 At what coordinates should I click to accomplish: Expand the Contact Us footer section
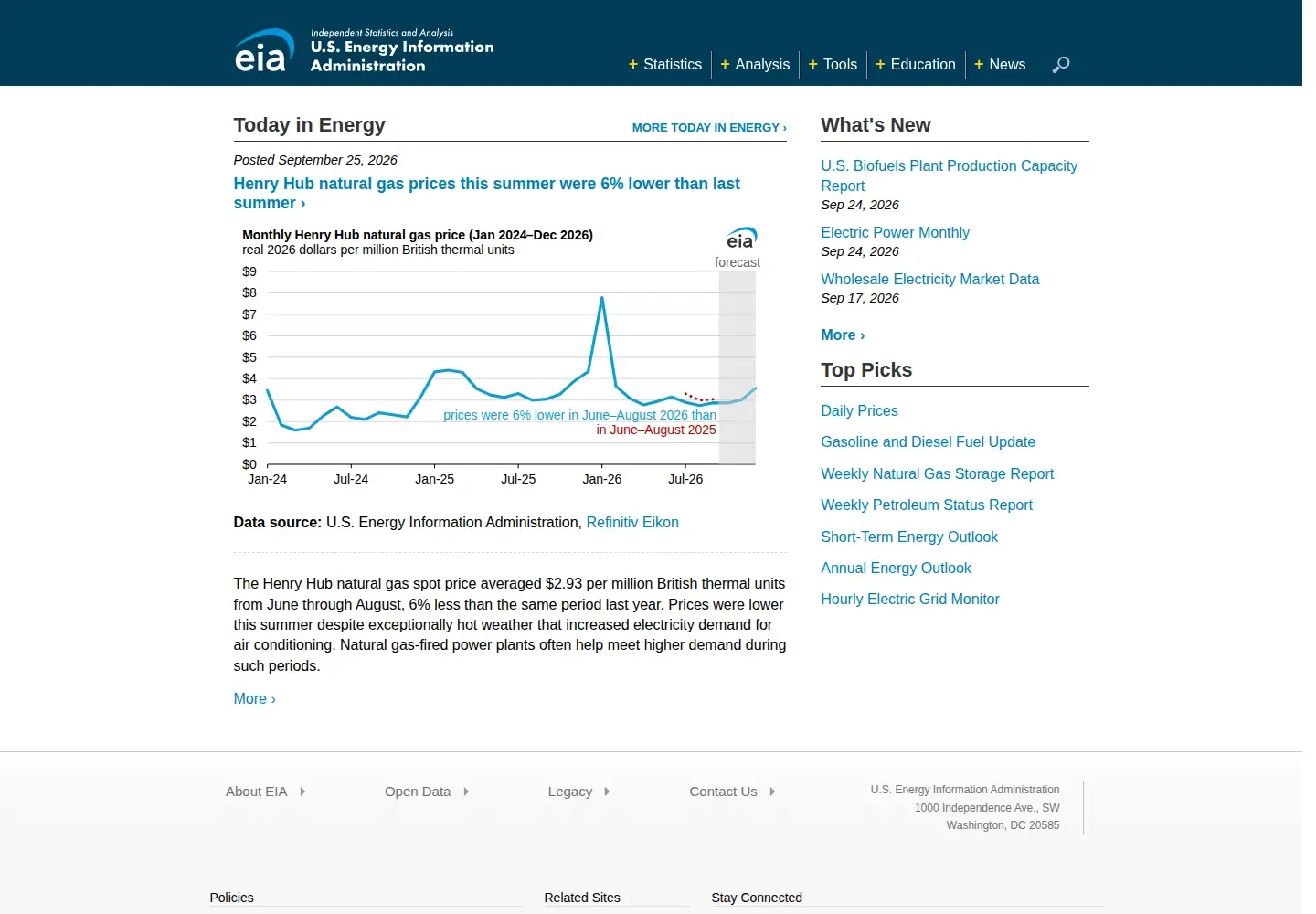pyautogui.click(x=733, y=792)
